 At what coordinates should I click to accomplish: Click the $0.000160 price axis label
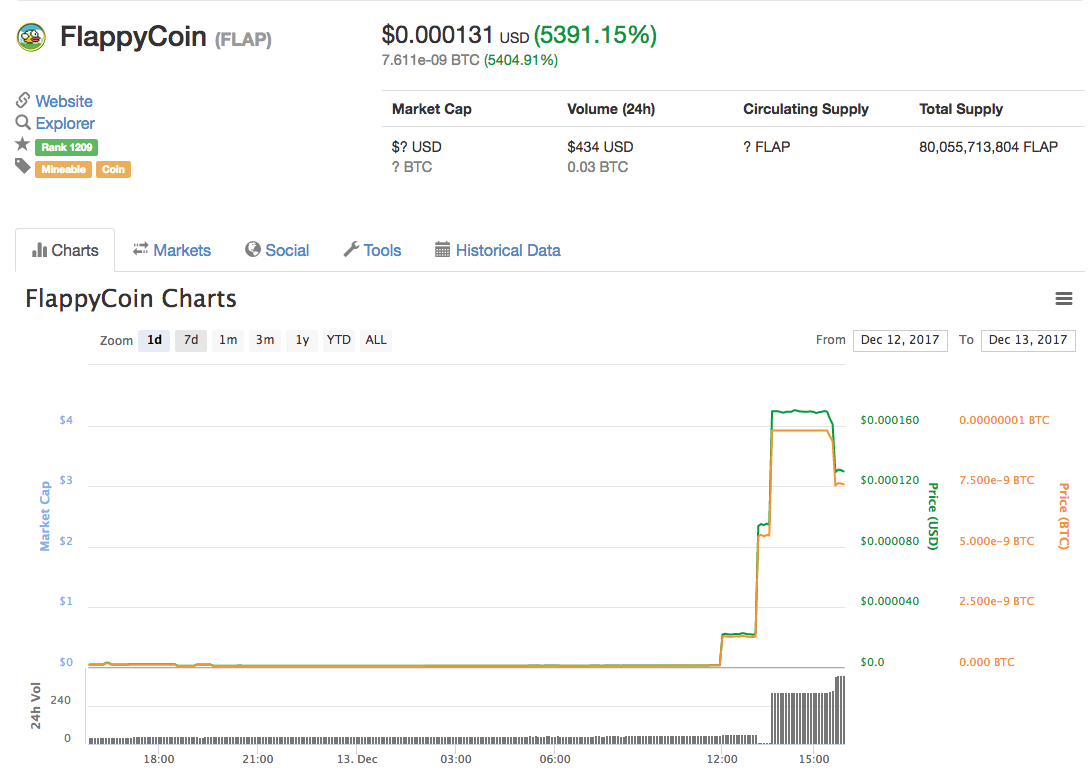coord(889,420)
